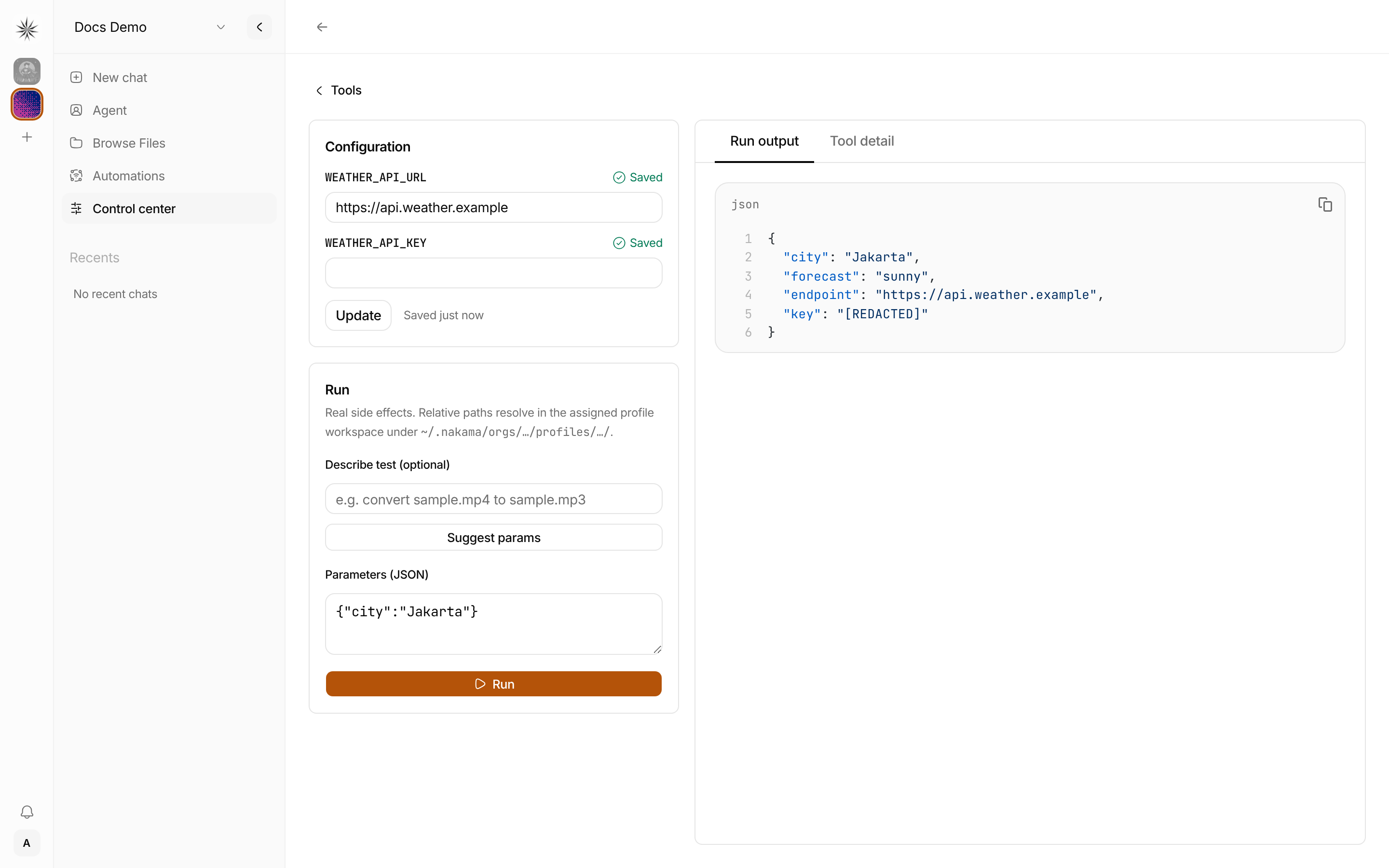The width and height of the screenshot is (1389, 868).
Task: Select the gray avatar workspace
Action: [x=27, y=71]
